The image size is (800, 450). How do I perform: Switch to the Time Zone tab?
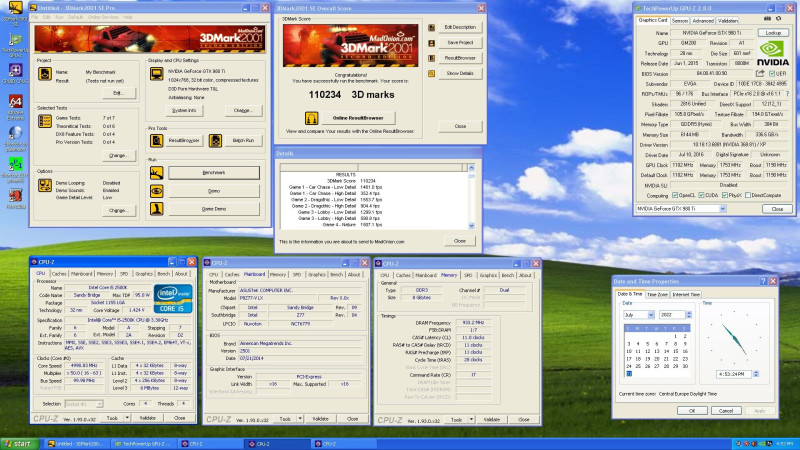tap(657, 294)
